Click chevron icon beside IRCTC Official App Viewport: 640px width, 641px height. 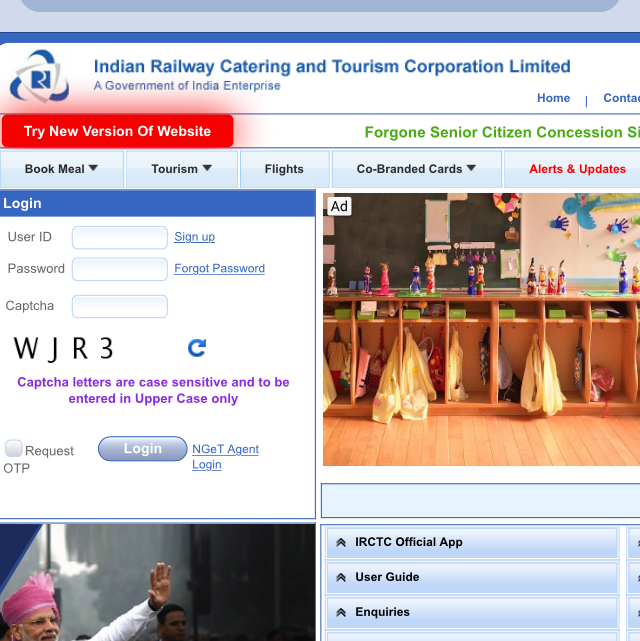pyautogui.click(x=341, y=542)
